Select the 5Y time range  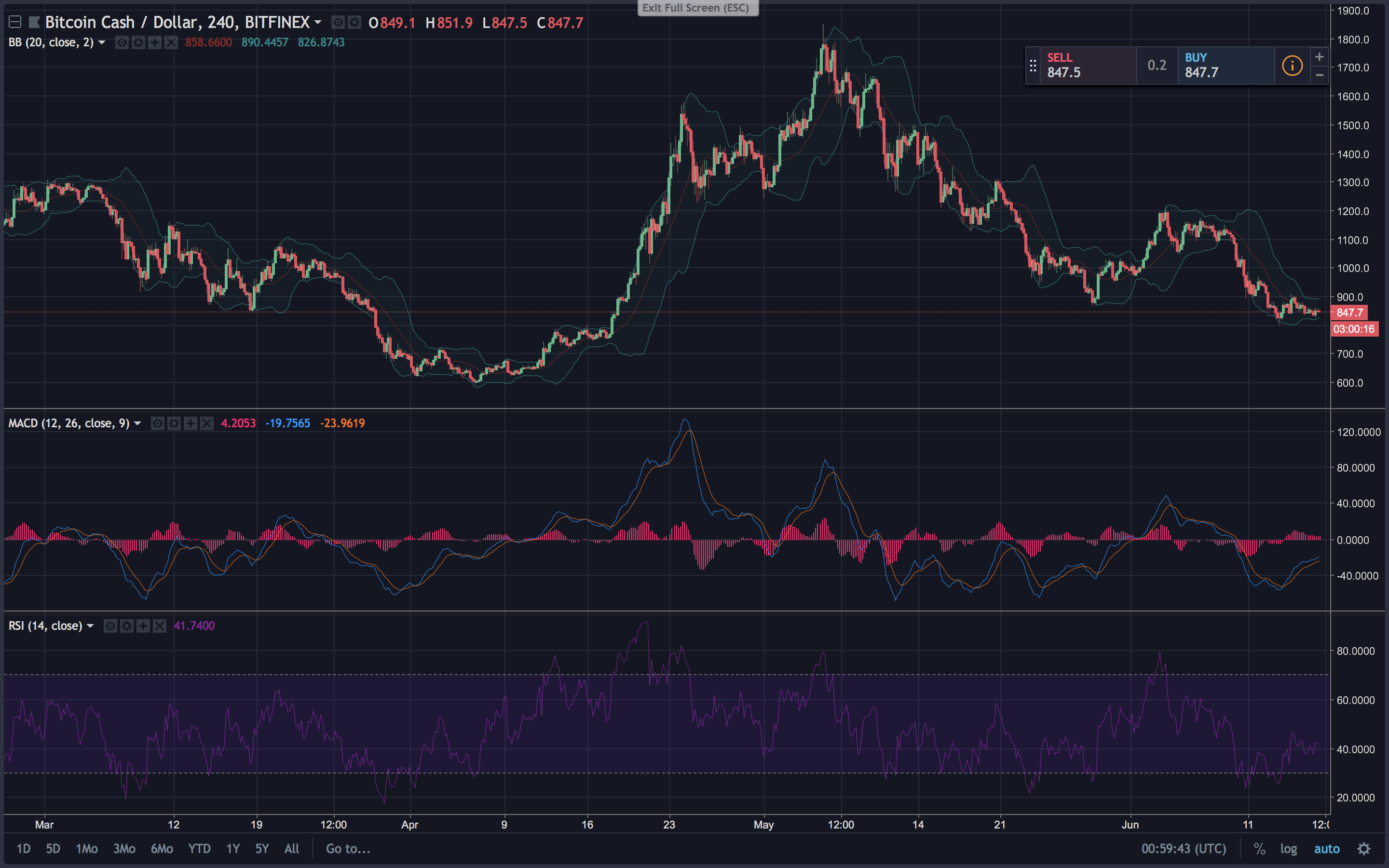(262, 849)
